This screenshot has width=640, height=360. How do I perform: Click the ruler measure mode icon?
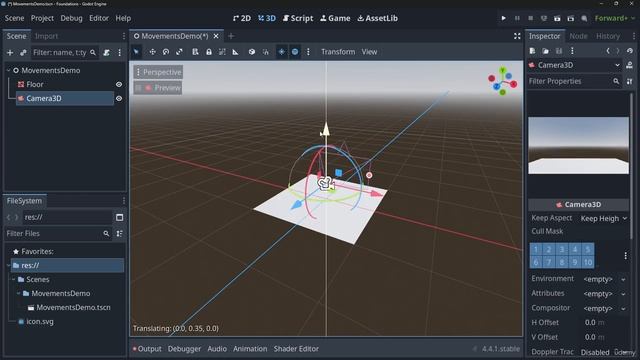(x=236, y=52)
